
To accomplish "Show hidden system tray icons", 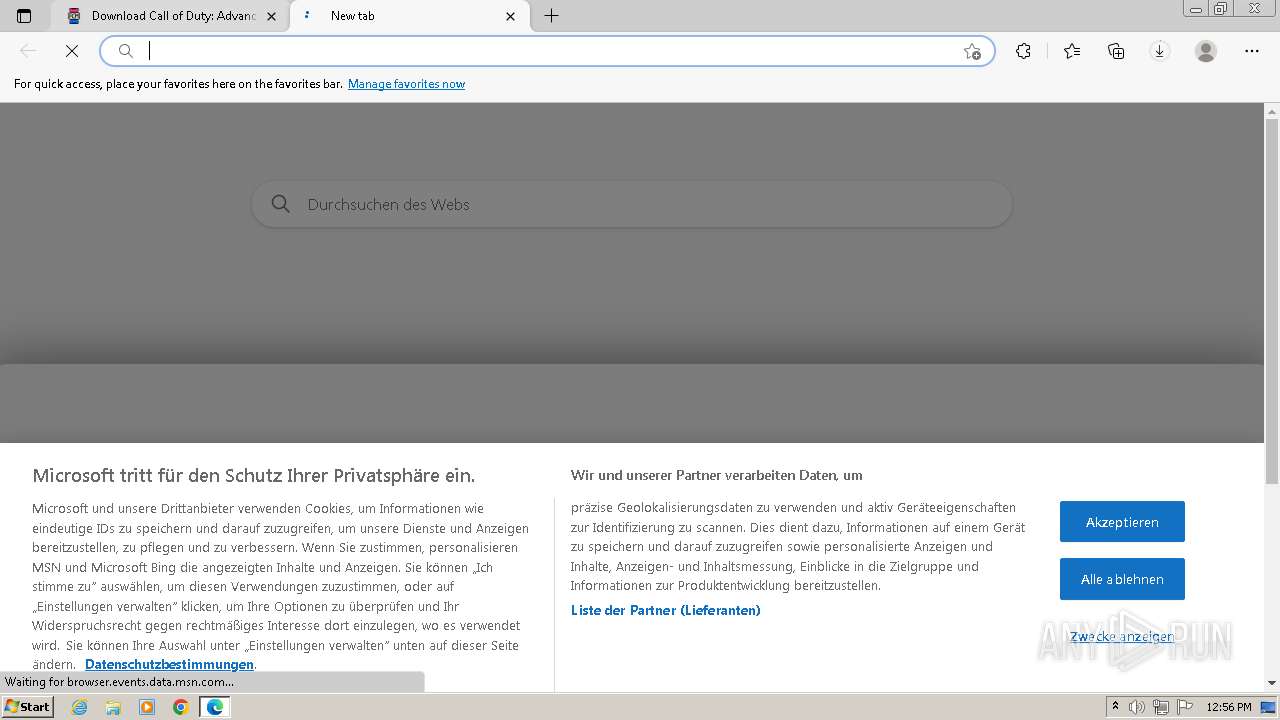I will point(1115,707).
